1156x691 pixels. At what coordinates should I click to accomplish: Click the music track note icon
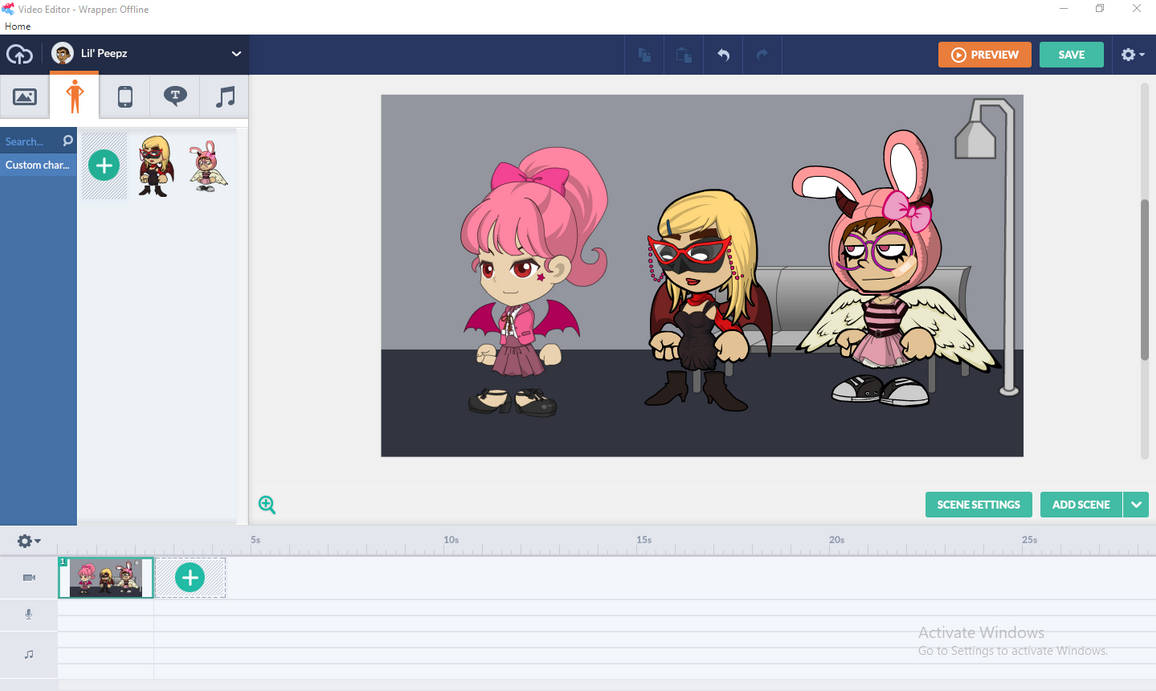tap(29, 654)
